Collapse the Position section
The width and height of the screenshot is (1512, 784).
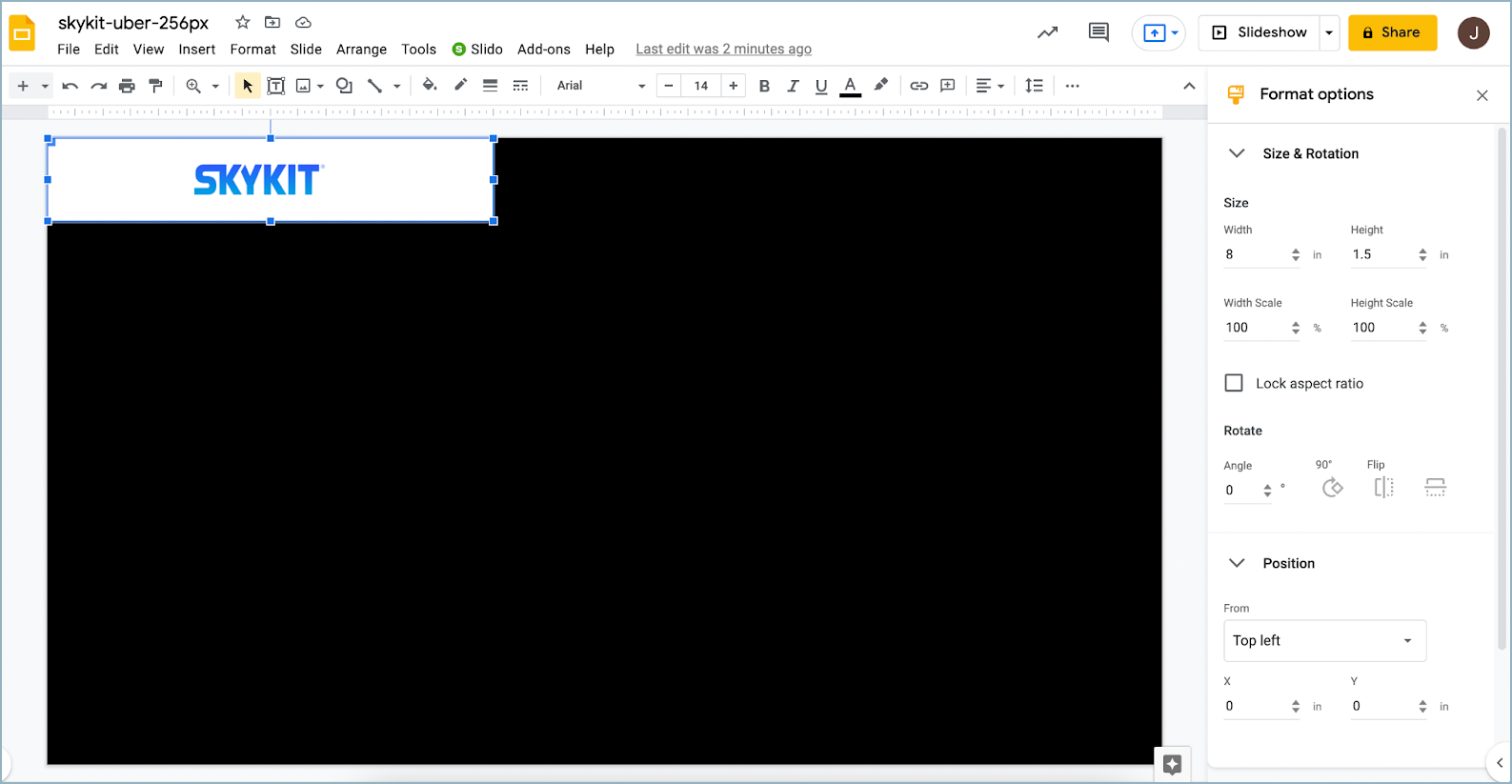click(x=1237, y=563)
